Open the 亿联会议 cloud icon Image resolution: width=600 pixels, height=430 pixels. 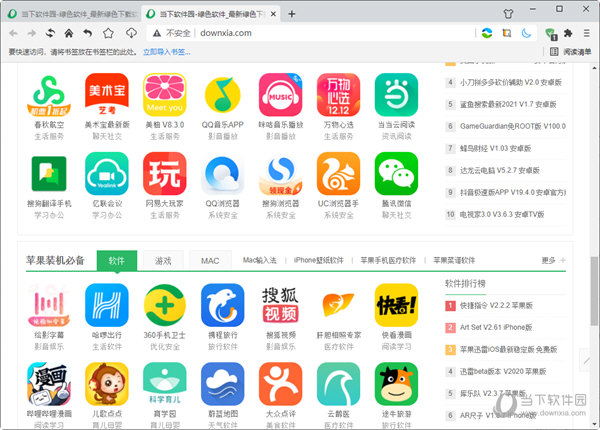click(107, 174)
